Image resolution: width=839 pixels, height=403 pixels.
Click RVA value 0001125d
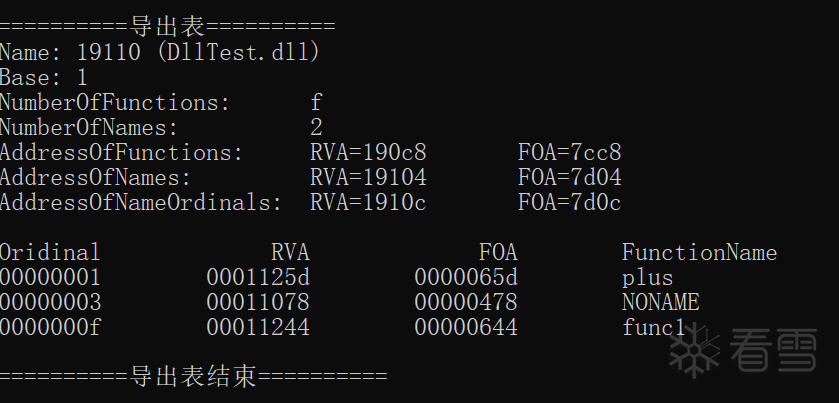pos(257,277)
